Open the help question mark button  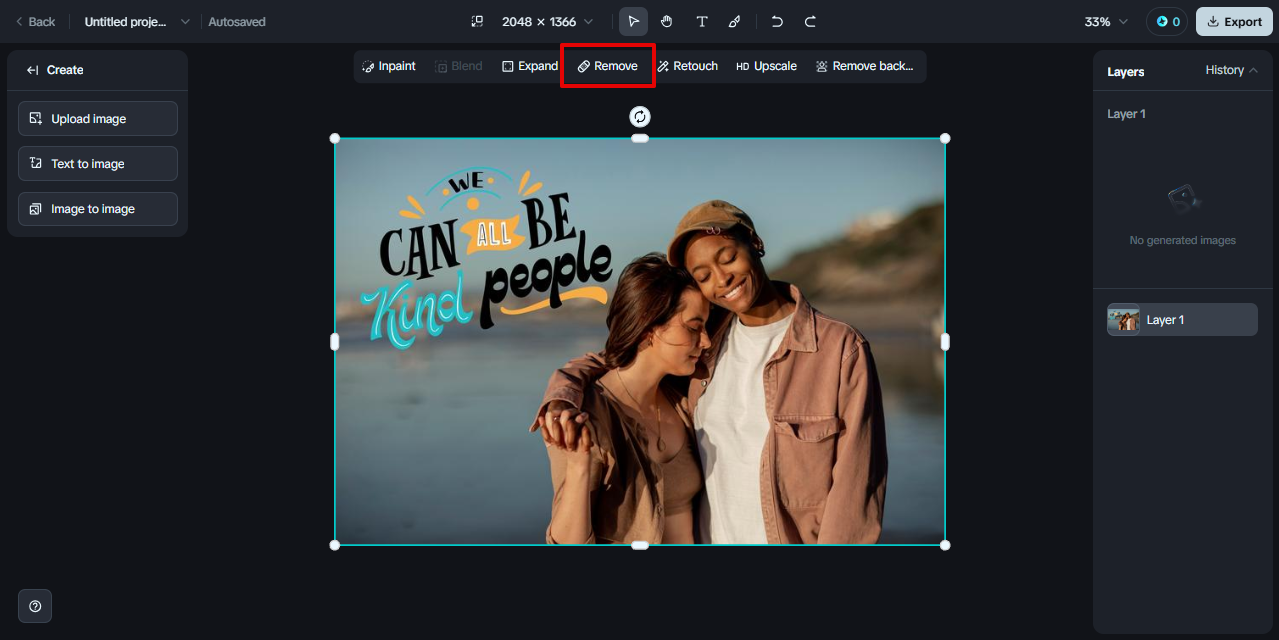tap(35, 606)
